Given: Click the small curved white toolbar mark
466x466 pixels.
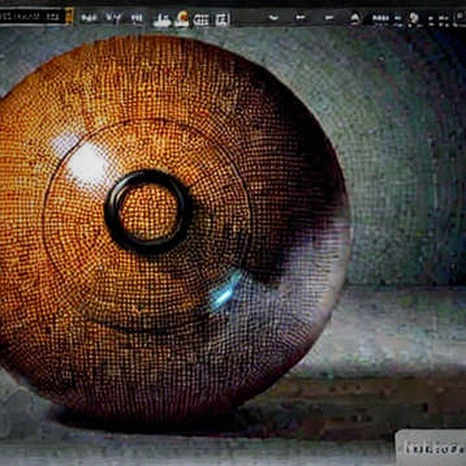Looking at the screenshot, I should (274, 17).
